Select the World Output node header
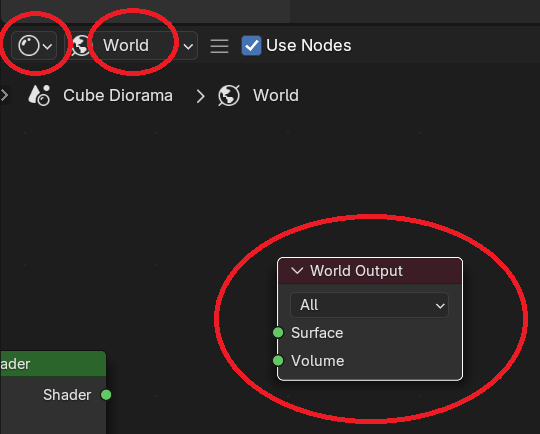 tap(370, 271)
